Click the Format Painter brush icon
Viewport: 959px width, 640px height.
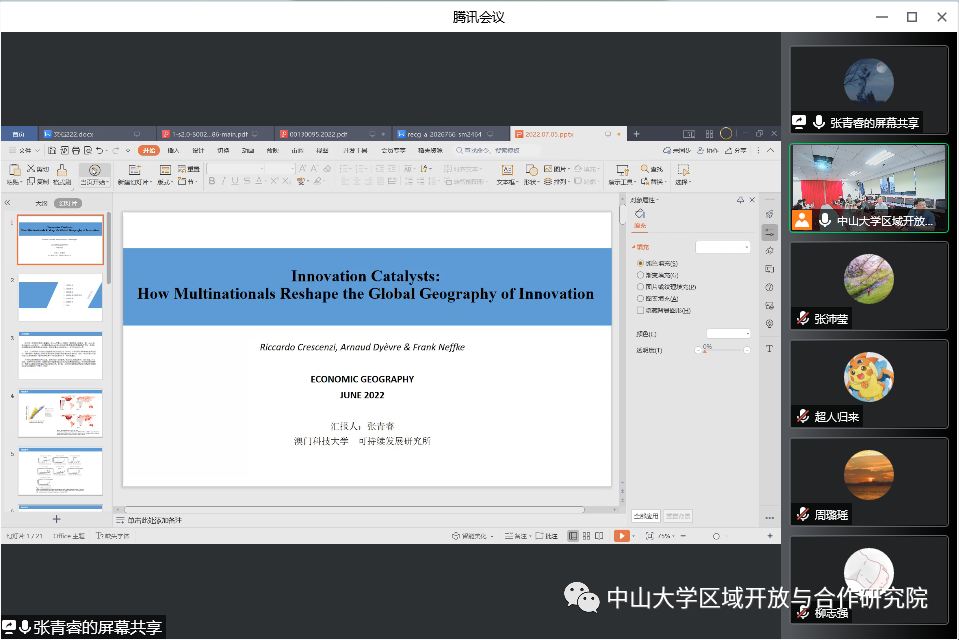point(62,170)
